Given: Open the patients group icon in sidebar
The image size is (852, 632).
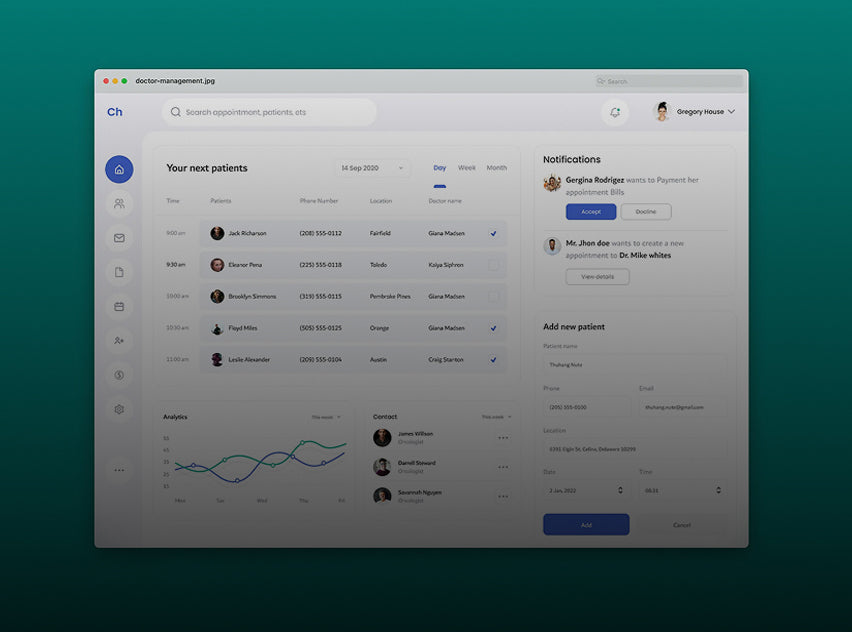Looking at the screenshot, I should tap(119, 204).
